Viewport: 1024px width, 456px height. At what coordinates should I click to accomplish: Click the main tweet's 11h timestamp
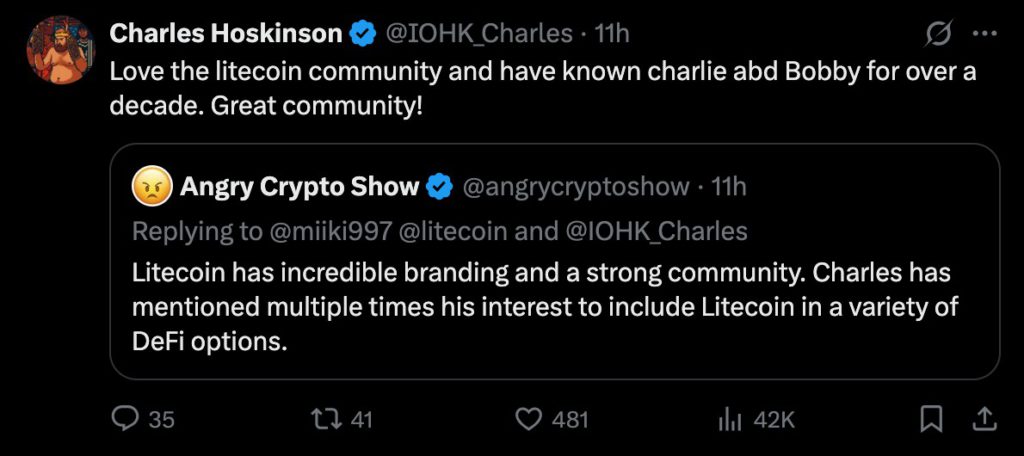(612, 34)
